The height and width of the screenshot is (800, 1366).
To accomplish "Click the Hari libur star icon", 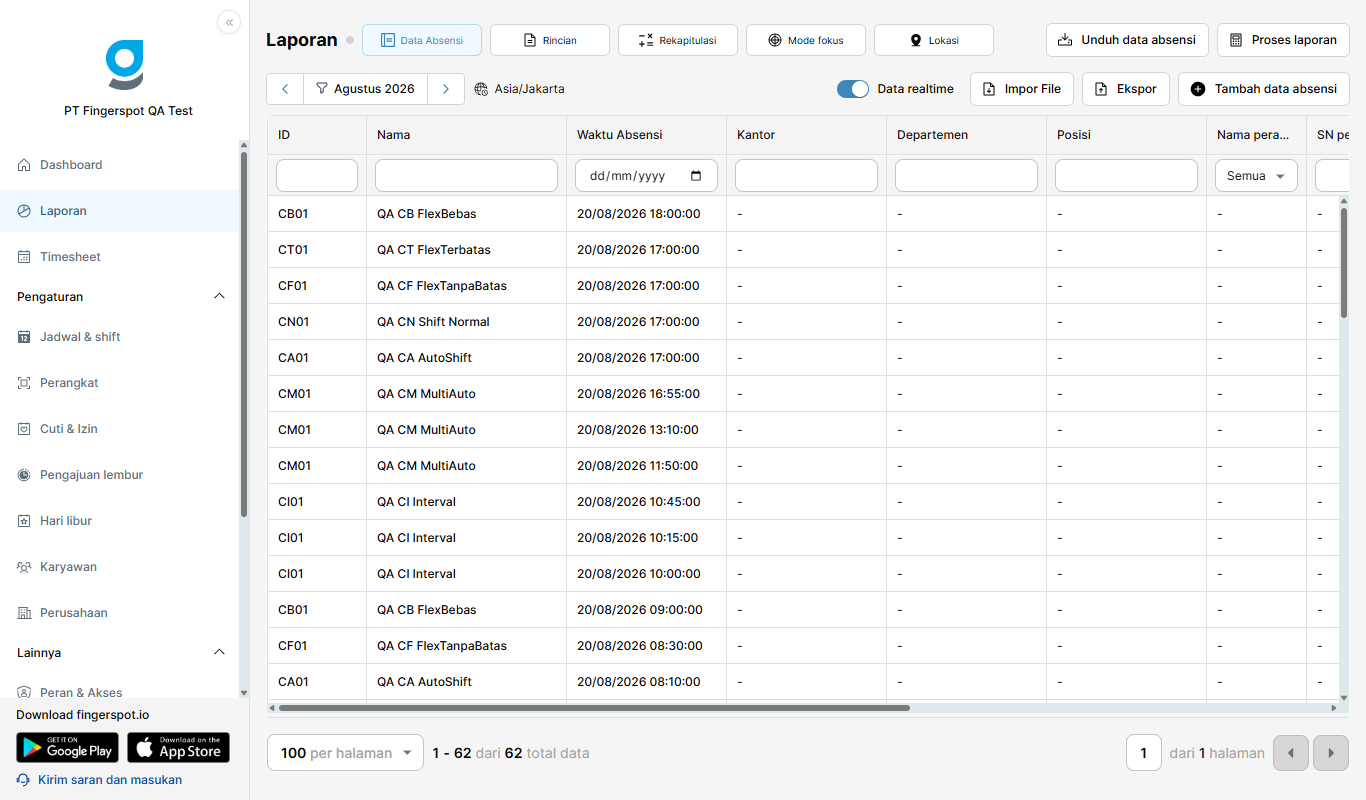I will (x=24, y=521).
